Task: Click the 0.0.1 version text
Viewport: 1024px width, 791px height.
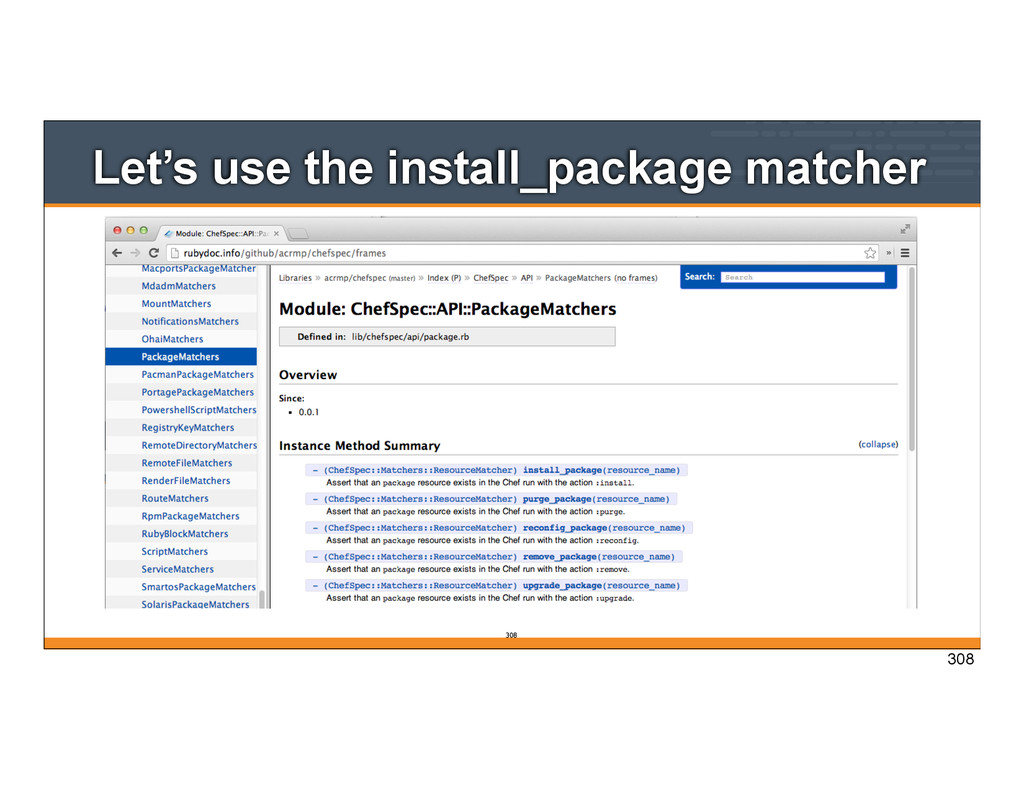Action: (x=309, y=412)
